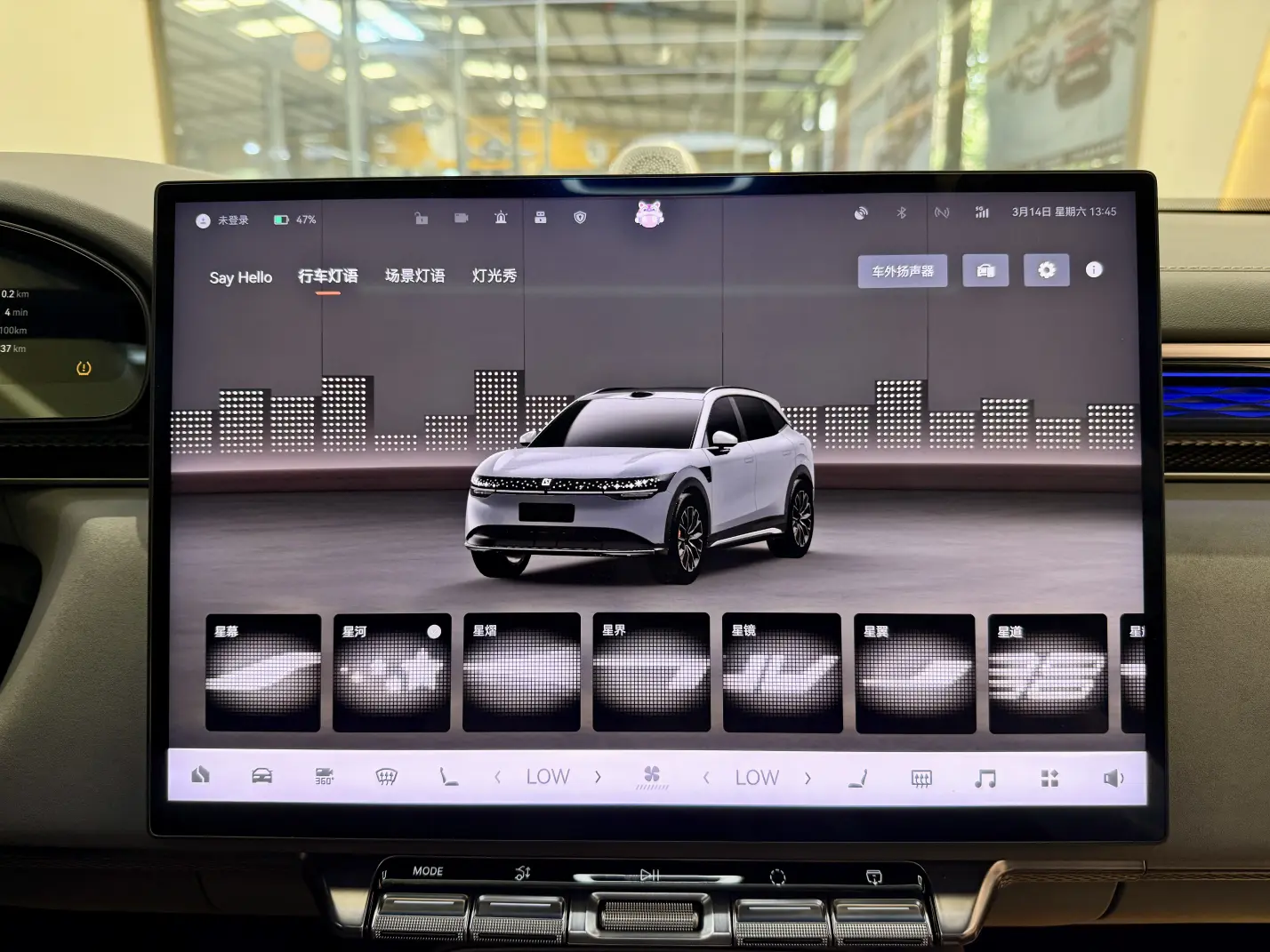Increase the left temperature with right chevron
The width and height of the screenshot is (1270, 952).
pyautogui.click(x=598, y=777)
